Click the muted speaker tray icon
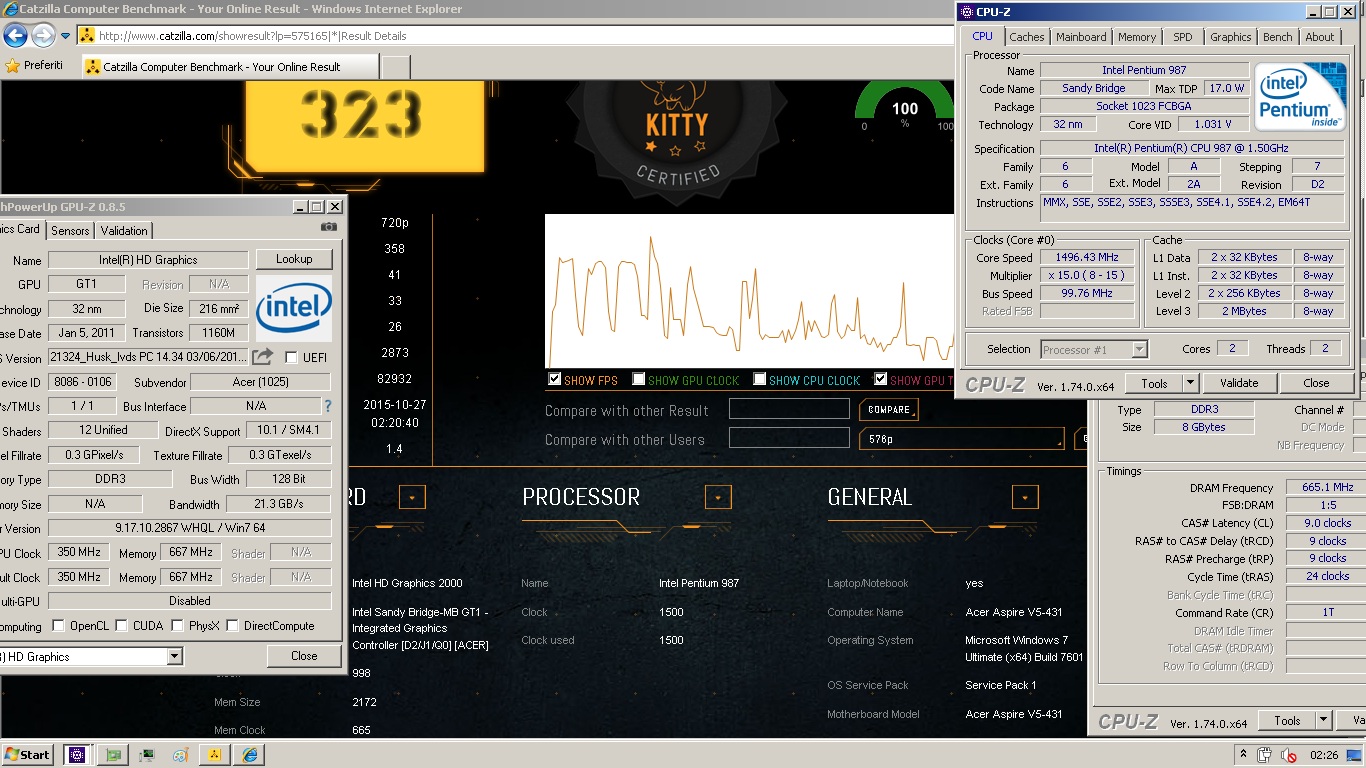 click(1290, 755)
